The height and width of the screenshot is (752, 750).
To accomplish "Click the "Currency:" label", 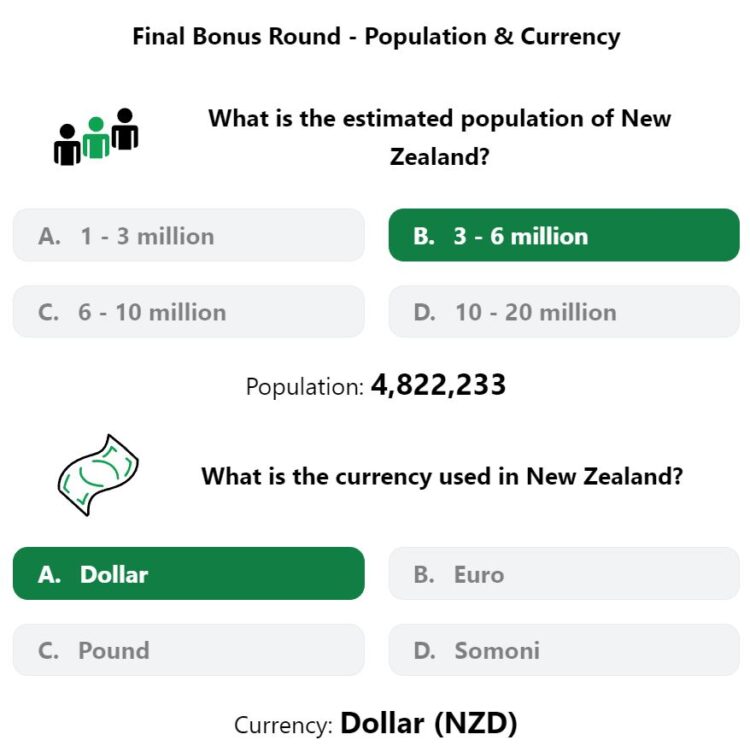I will pos(283,725).
